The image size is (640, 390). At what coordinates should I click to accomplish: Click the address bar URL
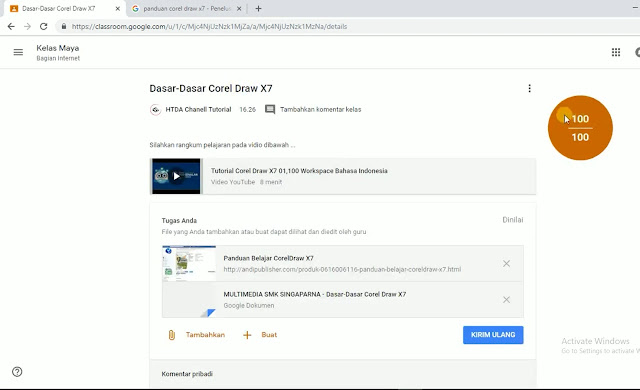pos(209,27)
